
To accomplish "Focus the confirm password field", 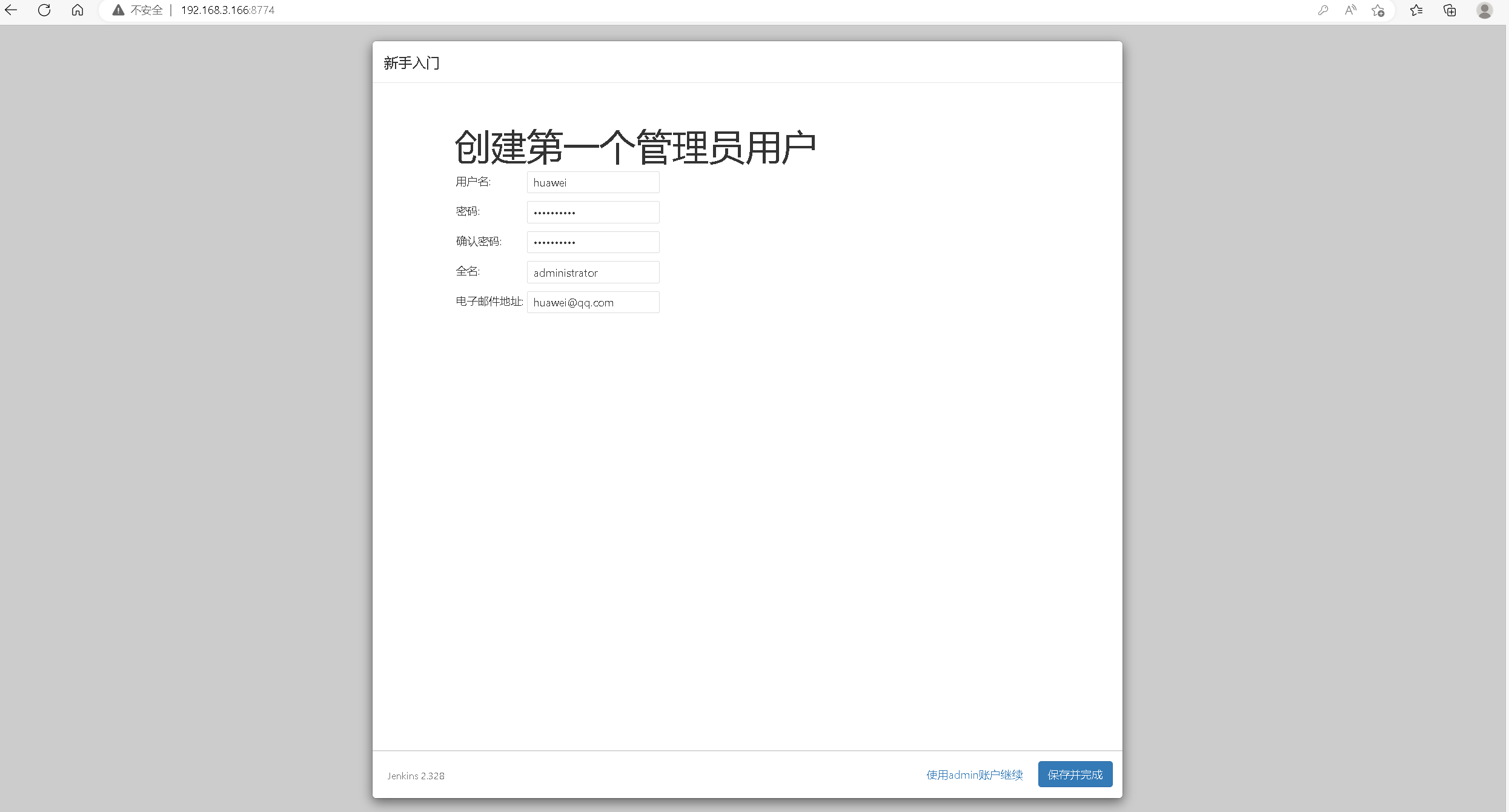I will point(593,242).
